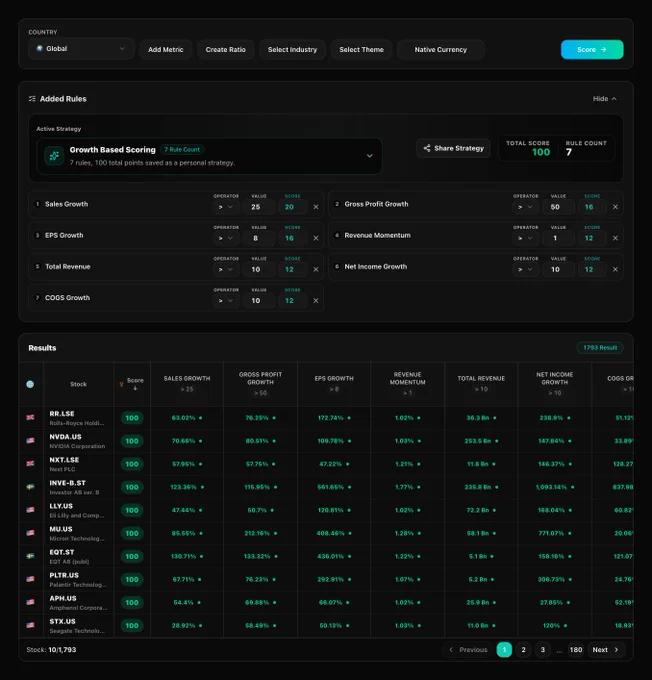The width and height of the screenshot is (652, 680).
Task: Click the share icon in Share Strategy
Action: (427, 148)
